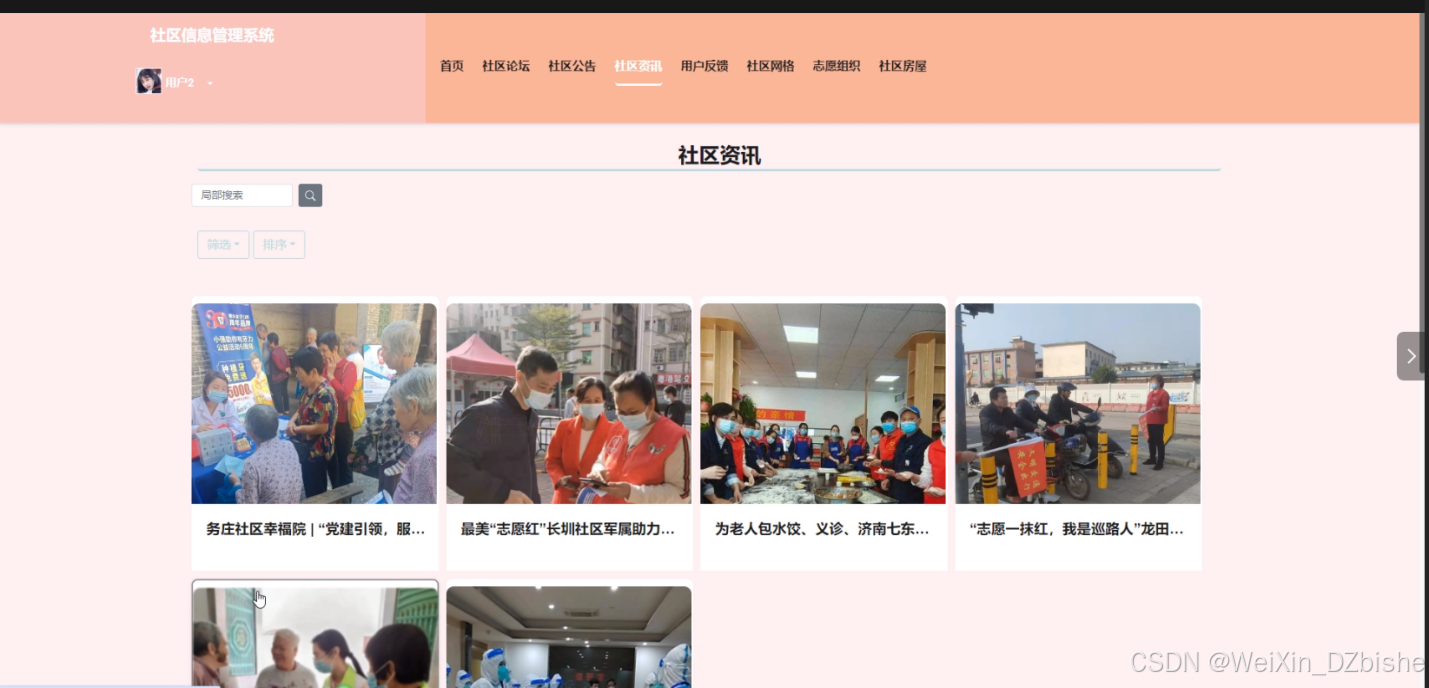This screenshot has width=1429, height=688.
Task: Go to the 首页 menu item
Action: (x=452, y=66)
